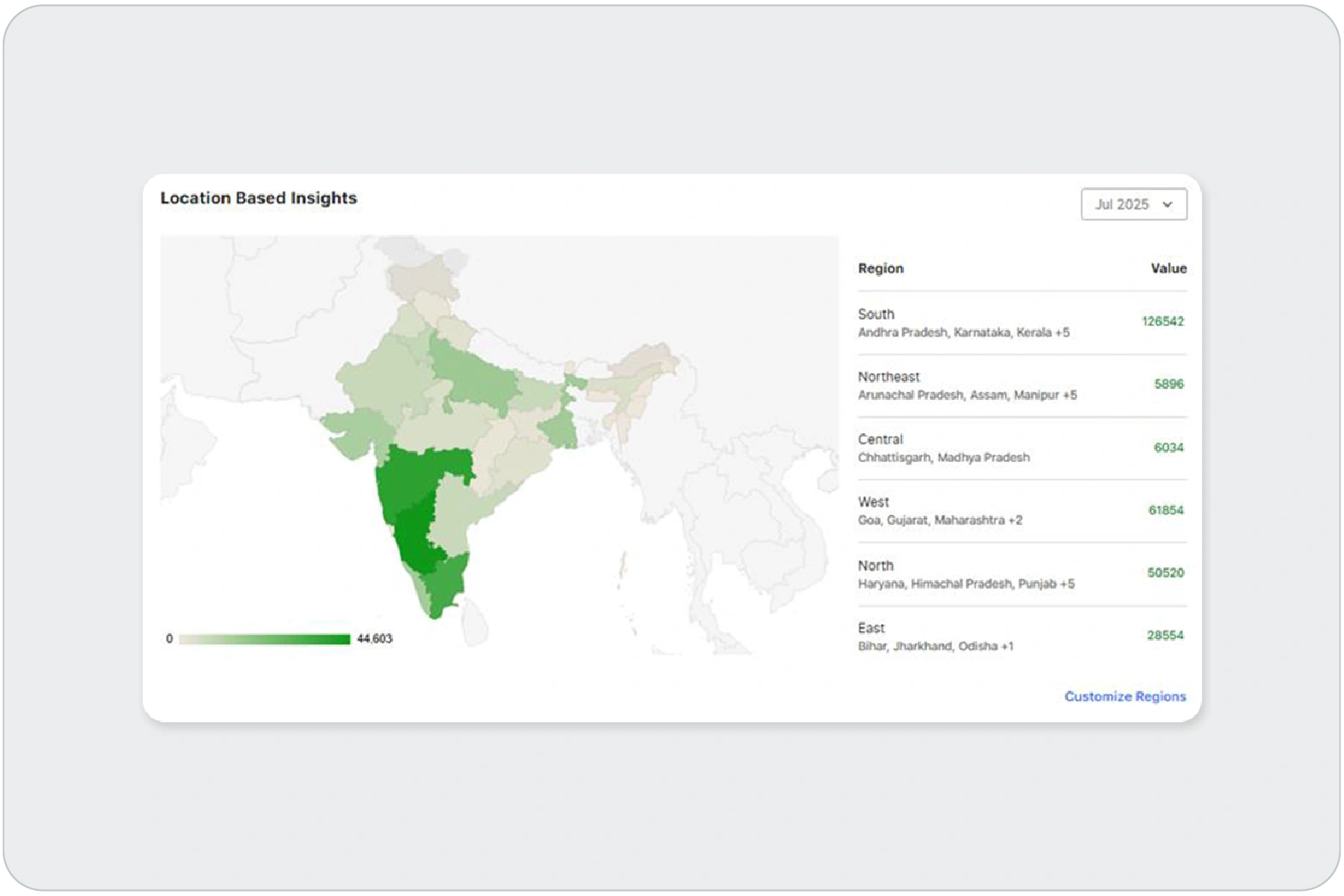The height and width of the screenshot is (896, 1344).
Task: Click the green gradient legend bar
Action: (264, 639)
